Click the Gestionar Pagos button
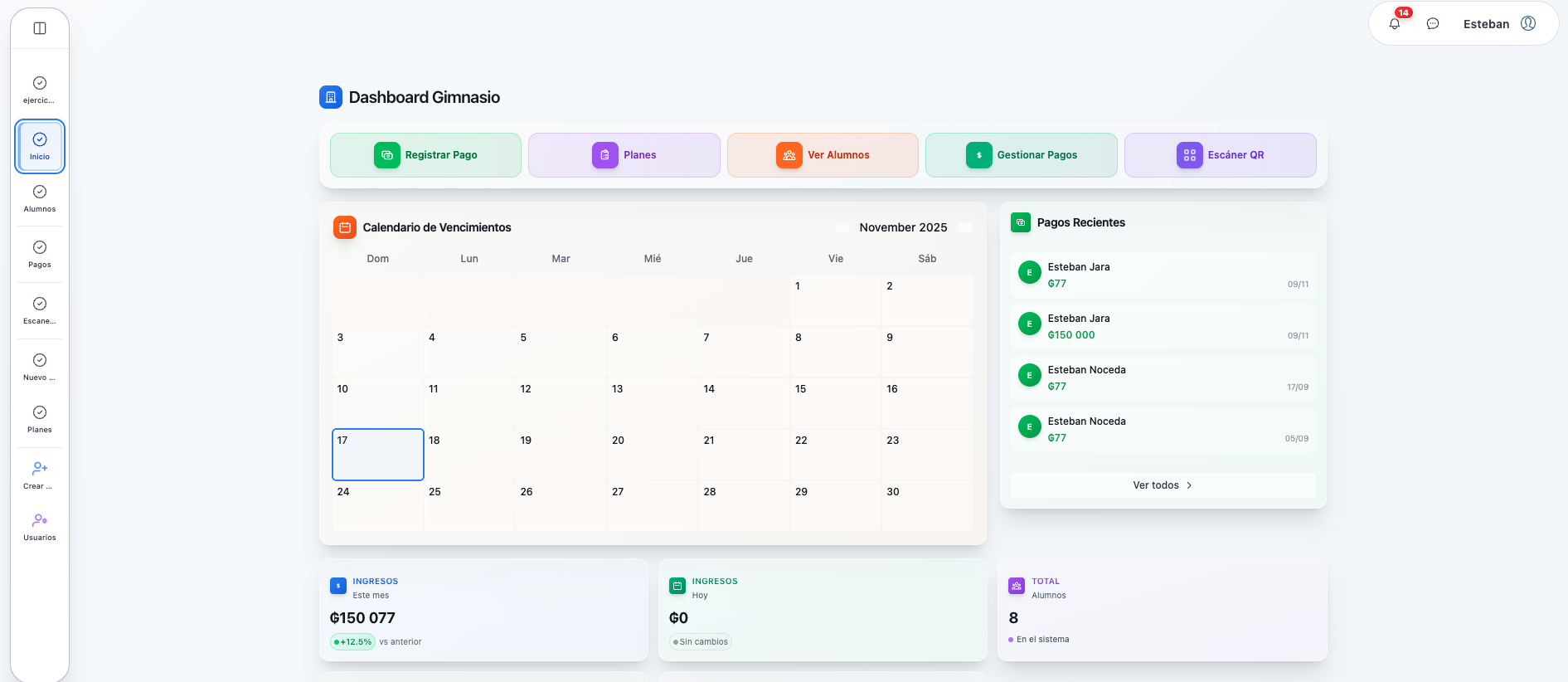This screenshot has height=682, width=1568. click(x=1021, y=155)
